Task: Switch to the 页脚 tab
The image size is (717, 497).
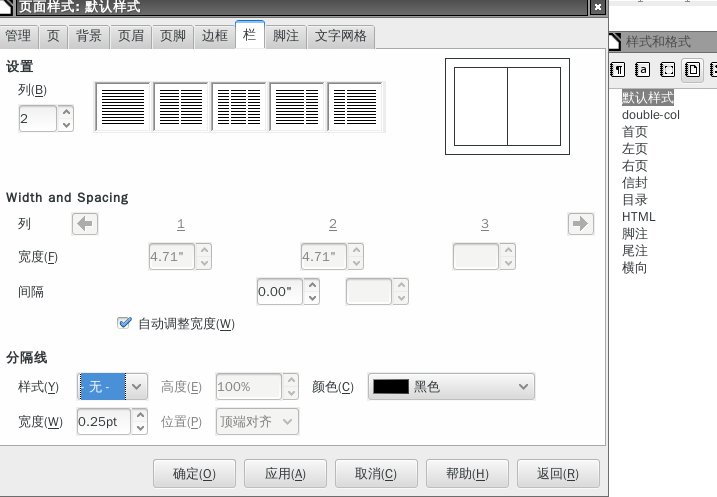Action: click(x=173, y=36)
